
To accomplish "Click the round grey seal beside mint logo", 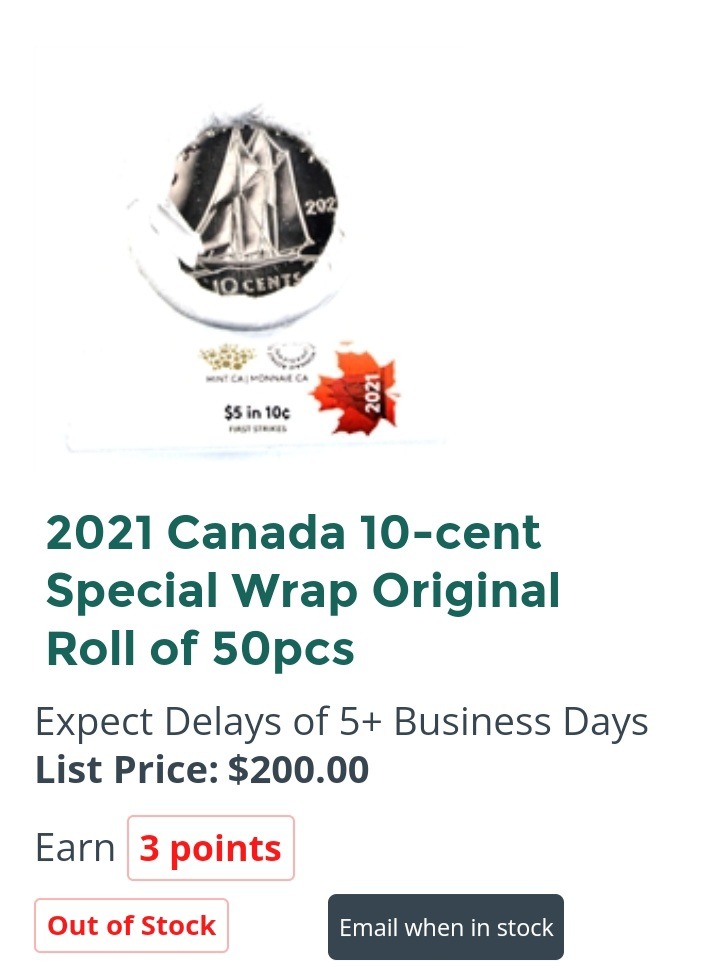I will (x=291, y=356).
